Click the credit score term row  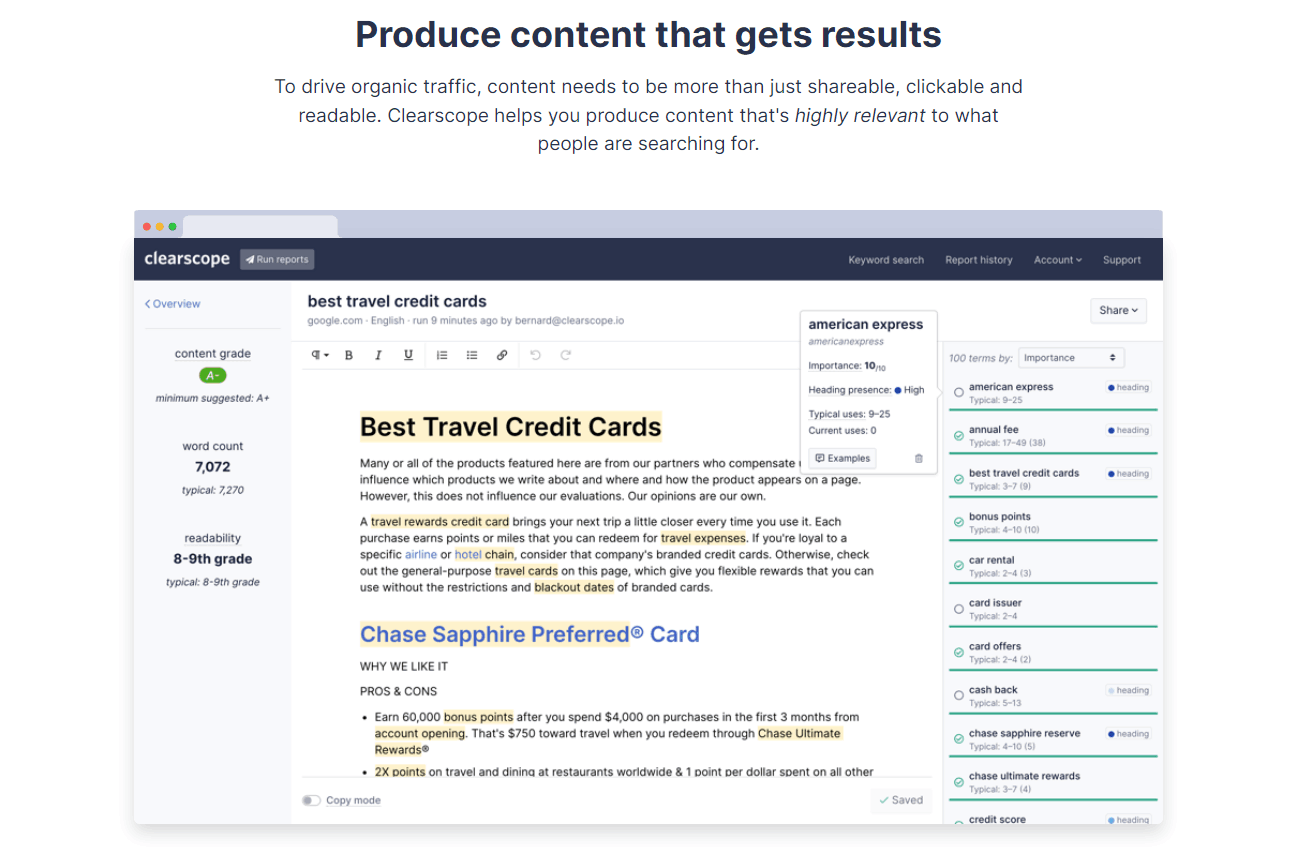[1052, 819]
